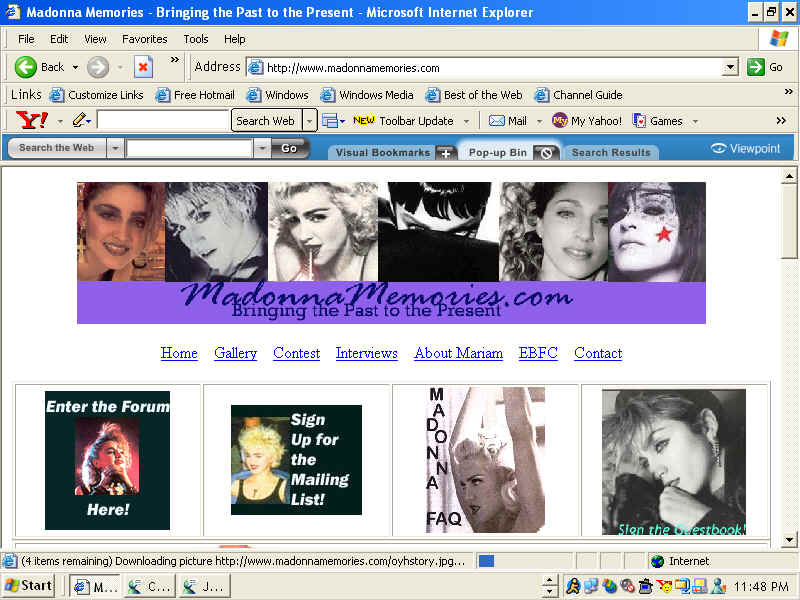This screenshot has height=600, width=800.
Task: Click the Internet zone globe in status bar
Action: [658, 561]
